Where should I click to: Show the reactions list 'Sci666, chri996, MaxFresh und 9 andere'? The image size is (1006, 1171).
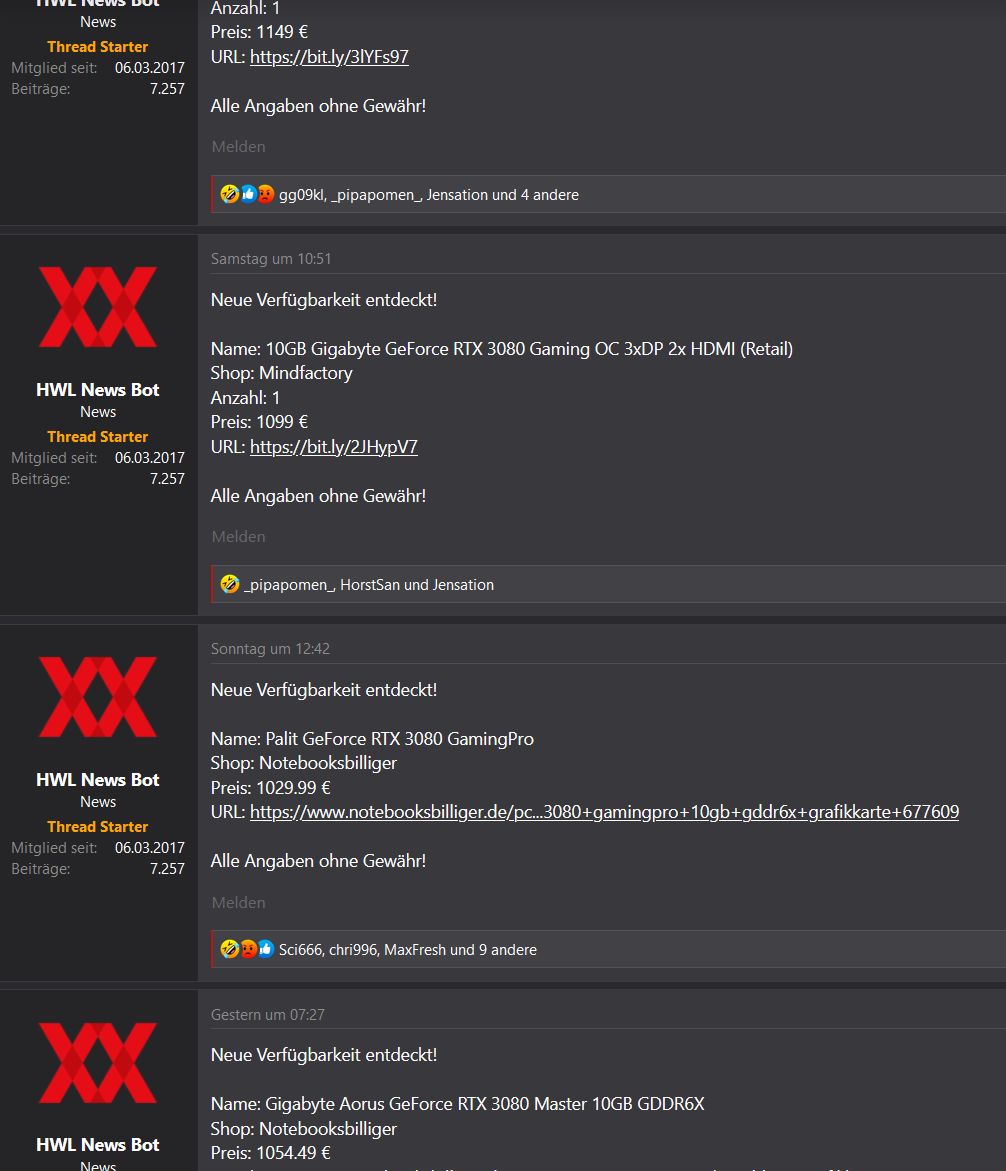click(408, 950)
